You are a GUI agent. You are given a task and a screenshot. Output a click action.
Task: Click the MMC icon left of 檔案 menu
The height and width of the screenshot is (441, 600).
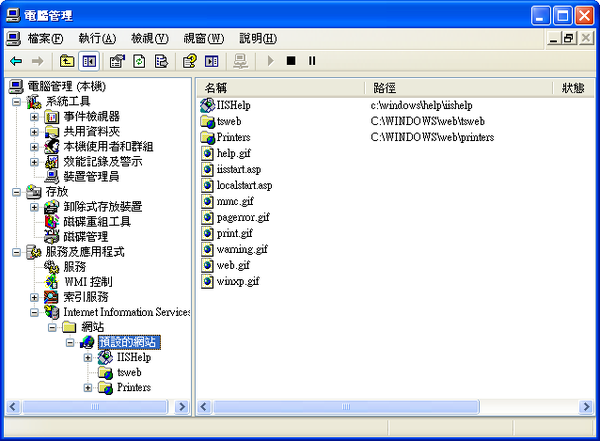(x=13, y=38)
